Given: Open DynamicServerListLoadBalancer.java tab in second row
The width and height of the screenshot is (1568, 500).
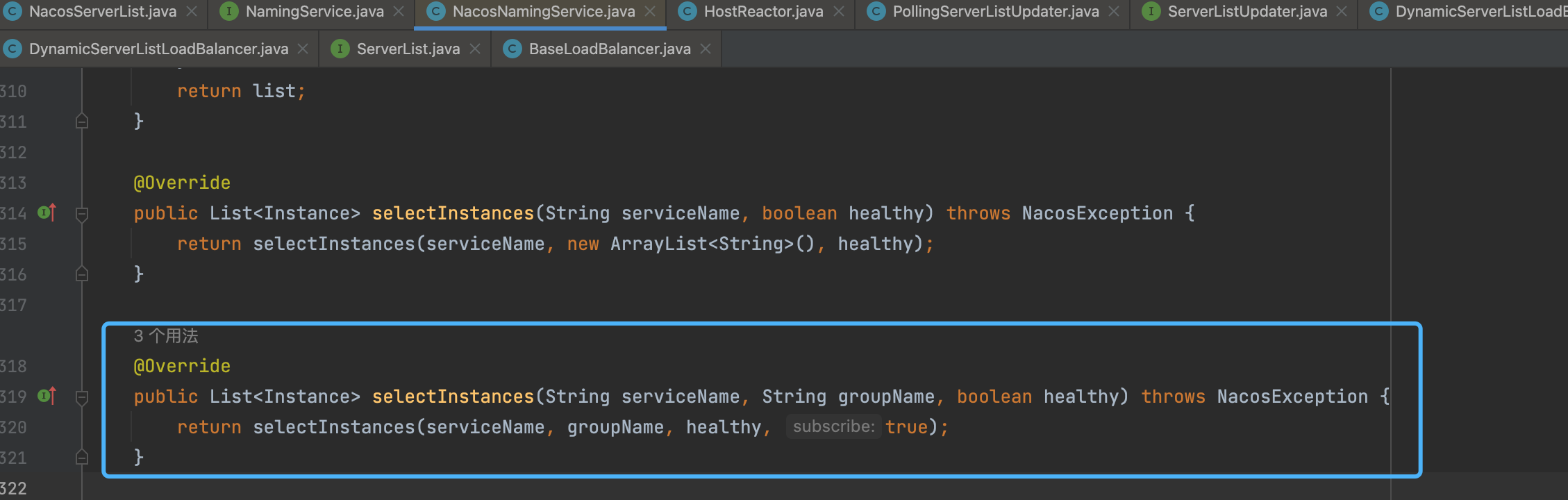Looking at the screenshot, I should pos(158,49).
